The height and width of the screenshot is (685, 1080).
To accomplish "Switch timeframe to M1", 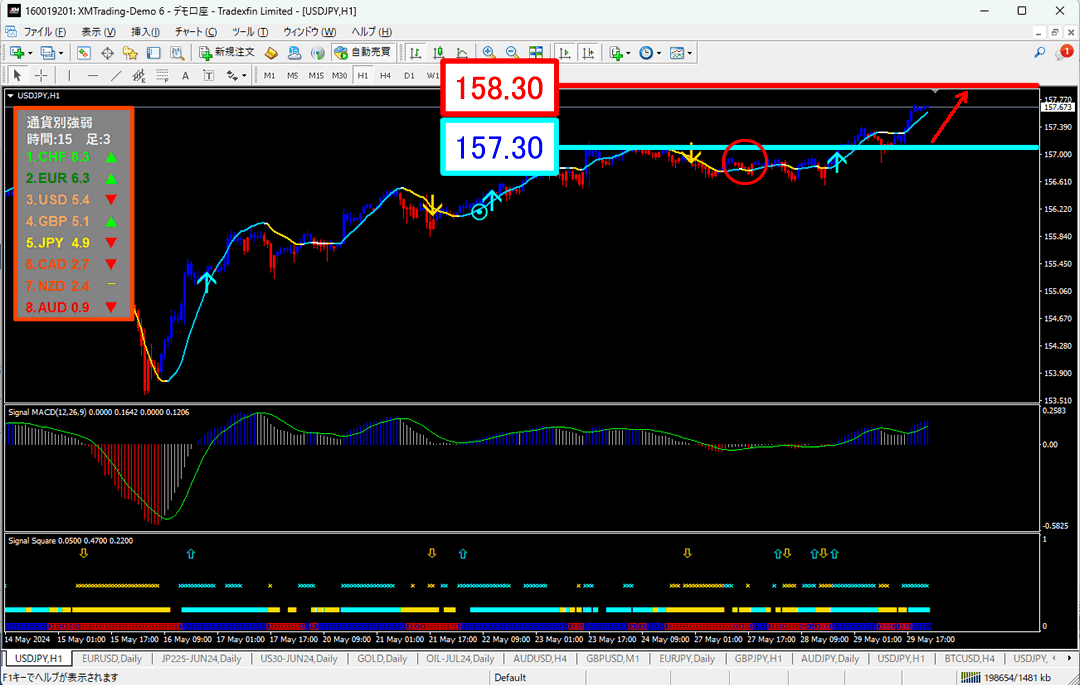I will [269, 75].
